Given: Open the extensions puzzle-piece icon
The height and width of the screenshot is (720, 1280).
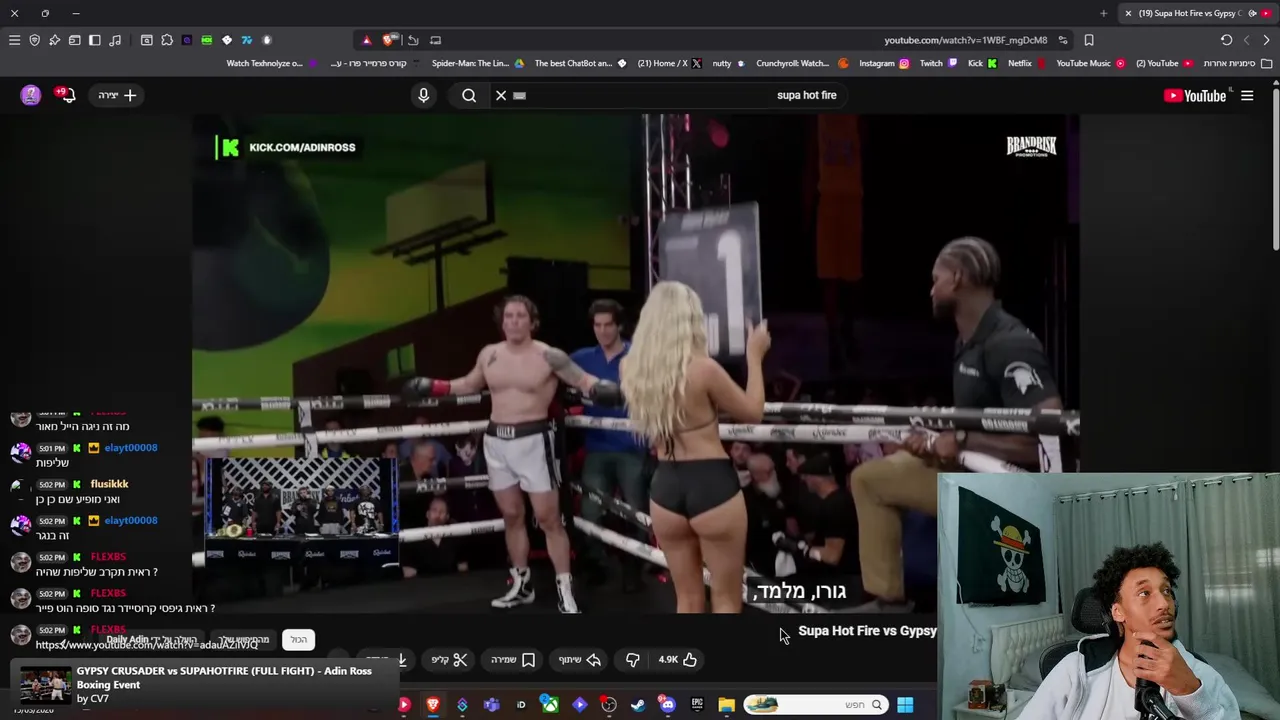Looking at the screenshot, I should click(x=167, y=40).
